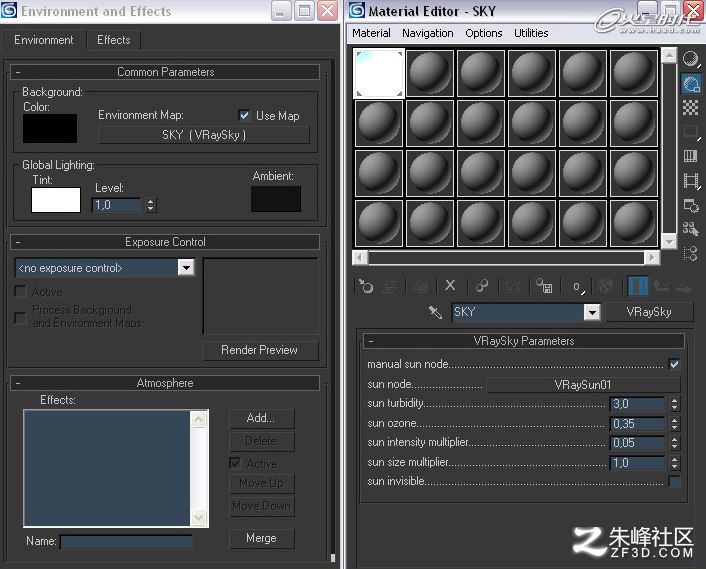The height and width of the screenshot is (569, 706).
Task: Open the Material Editor Options icon
Action: [x=691, y=205]
